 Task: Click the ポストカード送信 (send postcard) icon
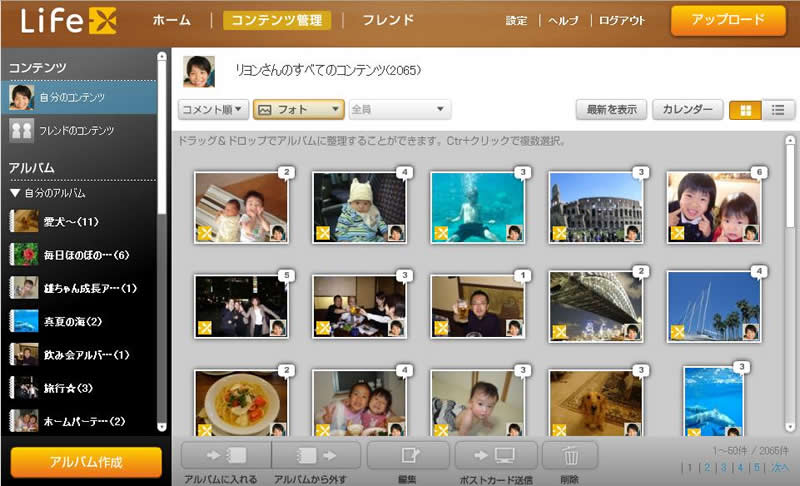[496, 456]
